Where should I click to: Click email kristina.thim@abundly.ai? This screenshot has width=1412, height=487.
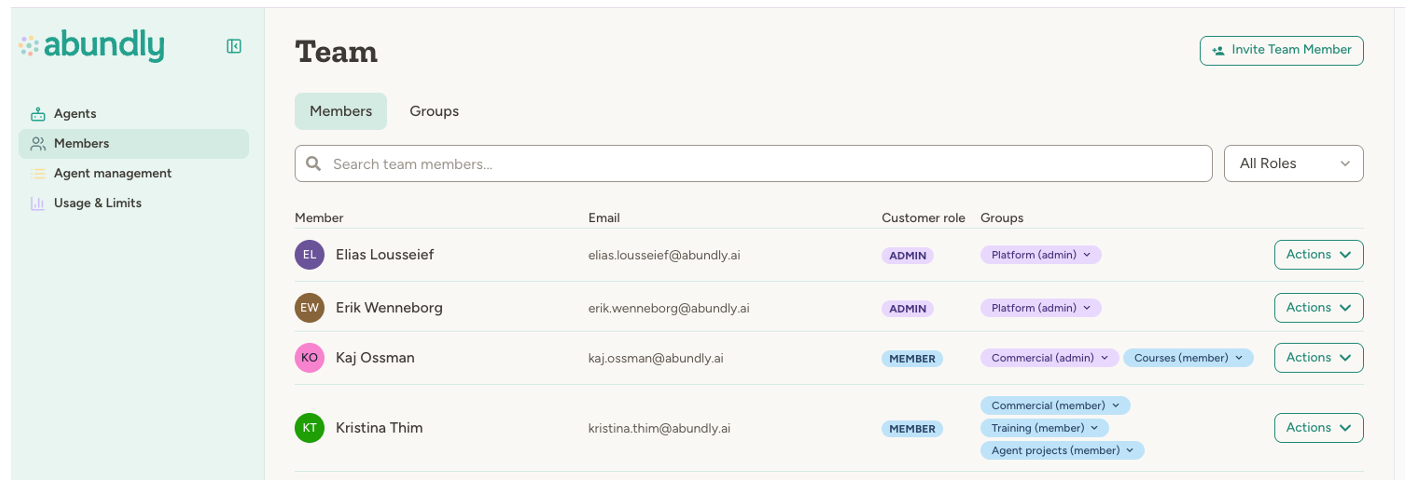coord(659,428)
